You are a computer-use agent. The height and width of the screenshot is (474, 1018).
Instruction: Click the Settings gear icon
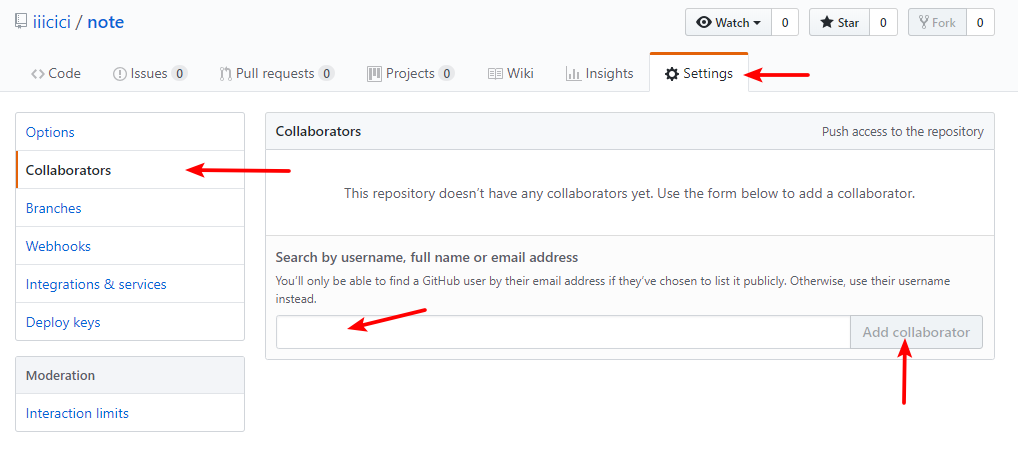(672, 74)
